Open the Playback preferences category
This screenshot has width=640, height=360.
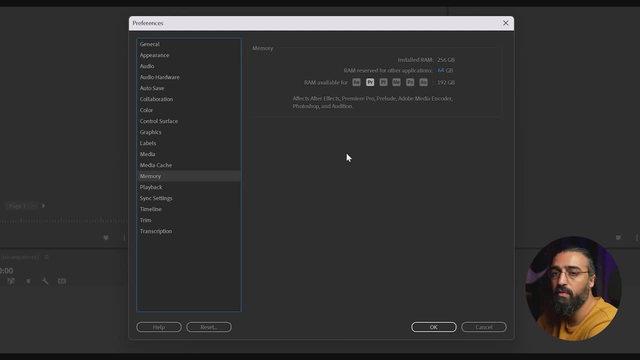tap(189, 187)
